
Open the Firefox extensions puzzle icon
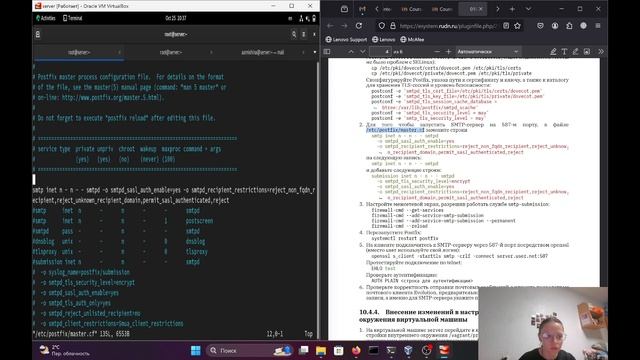pos(569,26)
